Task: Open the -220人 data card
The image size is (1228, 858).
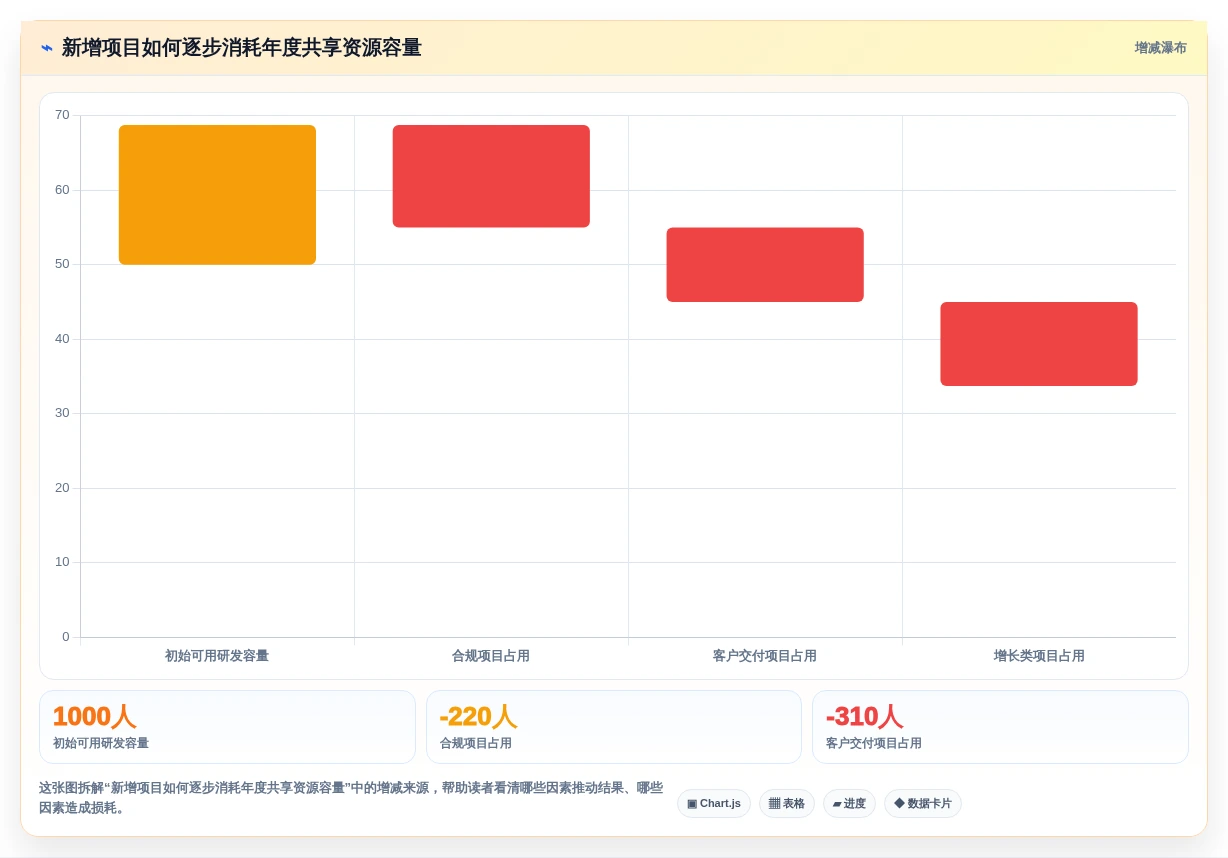Action: coord(614,727)
